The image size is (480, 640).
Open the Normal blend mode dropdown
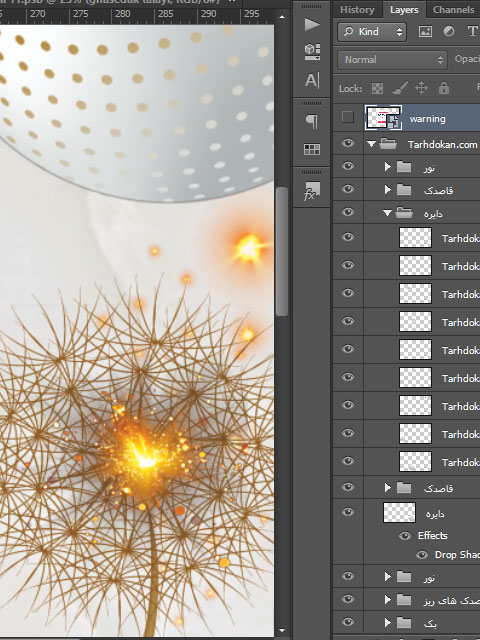[392, 60]
